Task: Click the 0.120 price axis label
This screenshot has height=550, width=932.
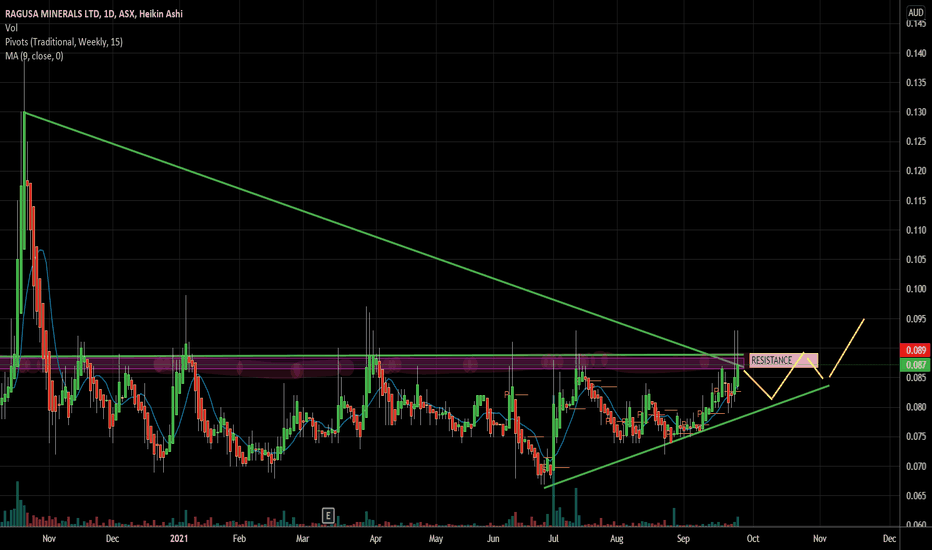Action: coord(915,171)
